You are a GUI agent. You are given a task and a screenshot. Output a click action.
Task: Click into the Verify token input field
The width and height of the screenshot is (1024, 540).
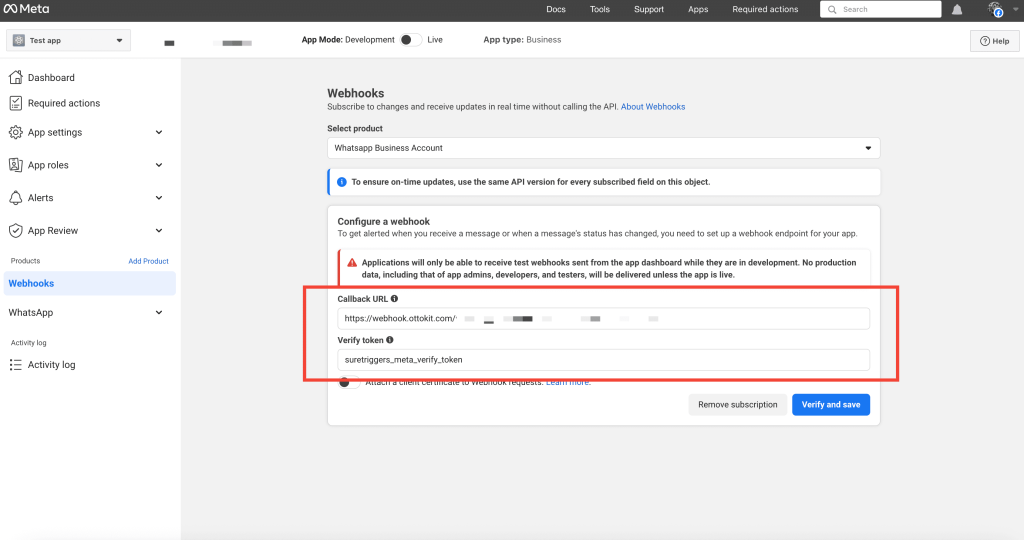pyautogui.click(x=603, y=360)
